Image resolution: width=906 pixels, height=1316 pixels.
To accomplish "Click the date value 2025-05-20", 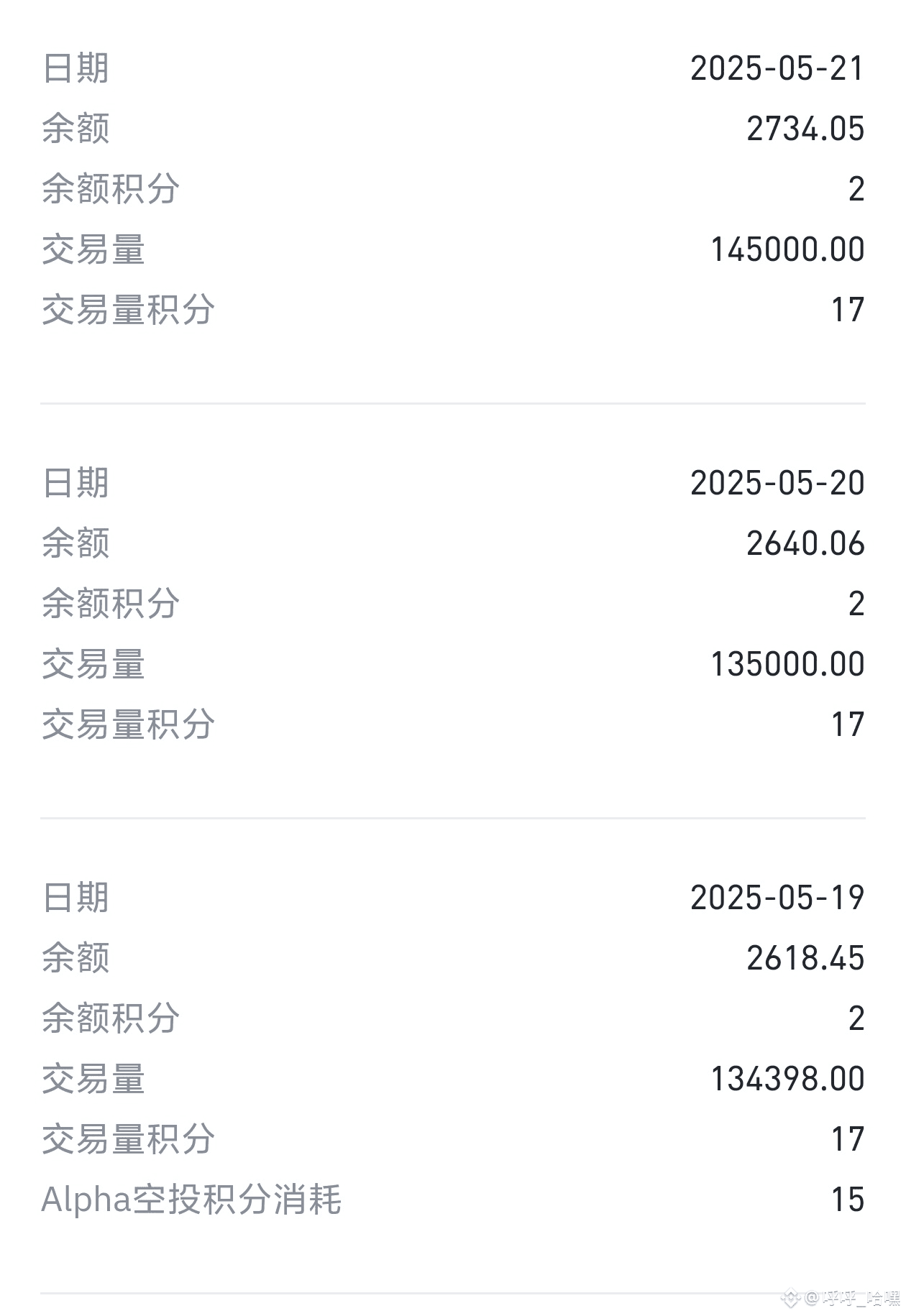I will 777,483.
